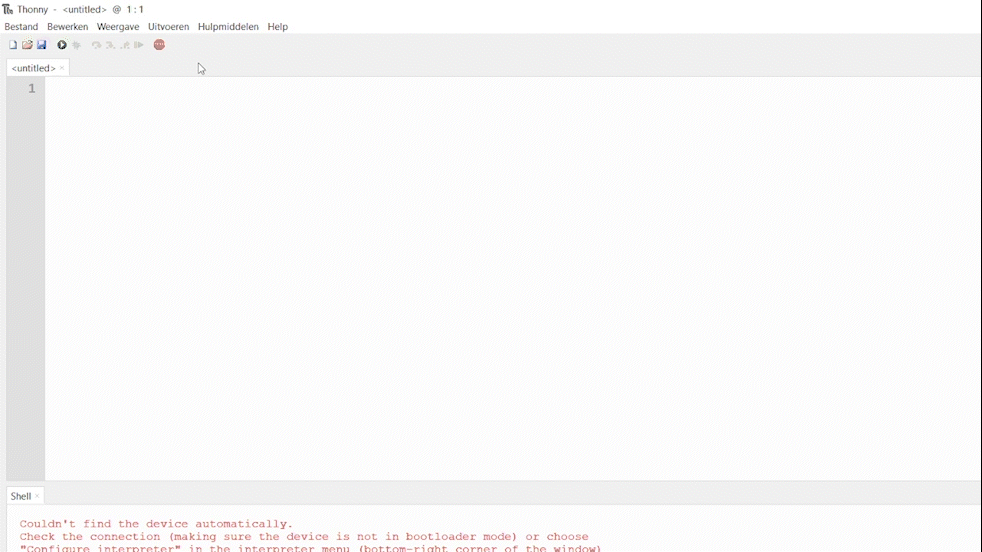
Task: Run the current script with the play icon
Action: click(62, 44)
